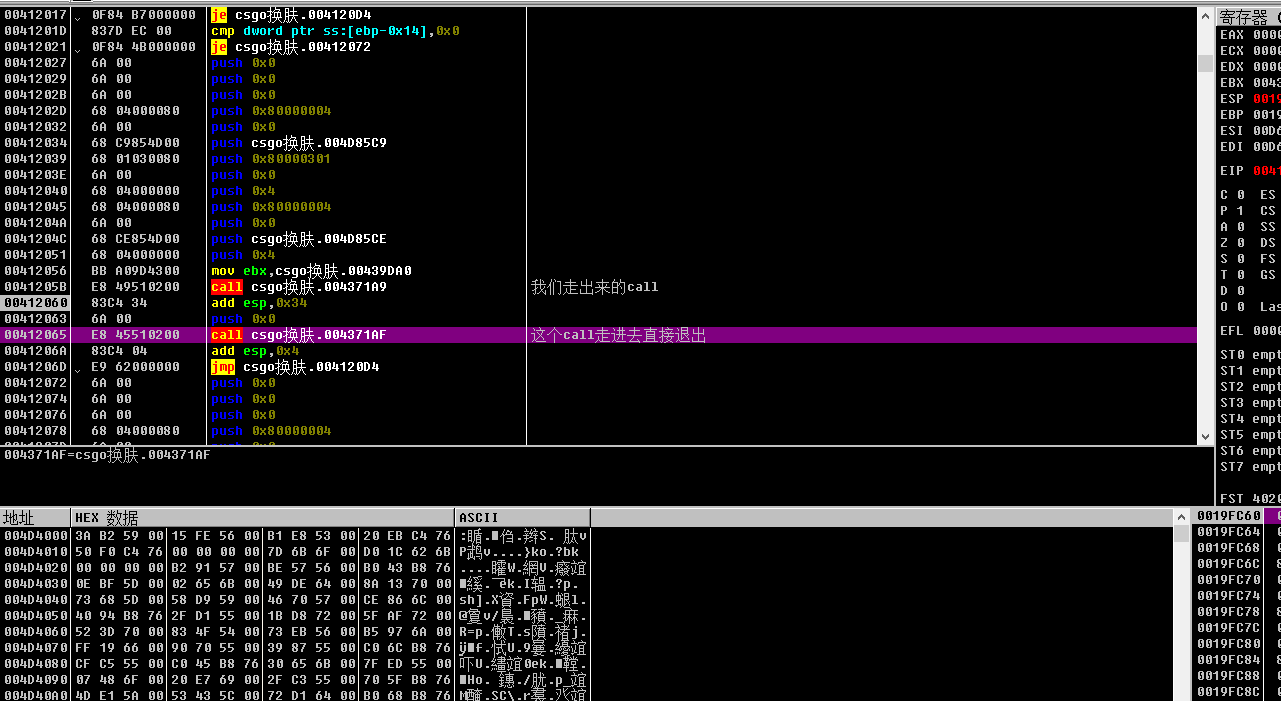Screen dimensions: 1281x701
Task: Click the '寄存器' registers pane header
Action: coord(1248,17)
